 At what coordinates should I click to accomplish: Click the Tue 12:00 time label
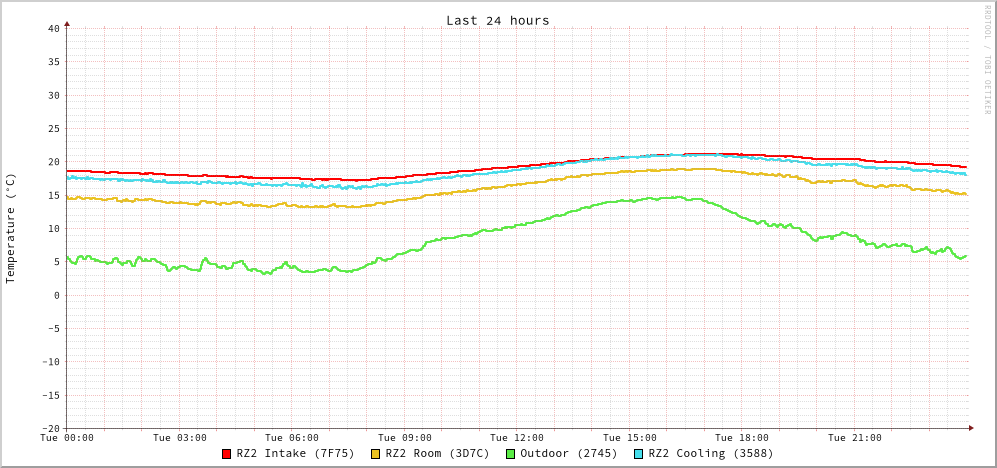(517, 438)
